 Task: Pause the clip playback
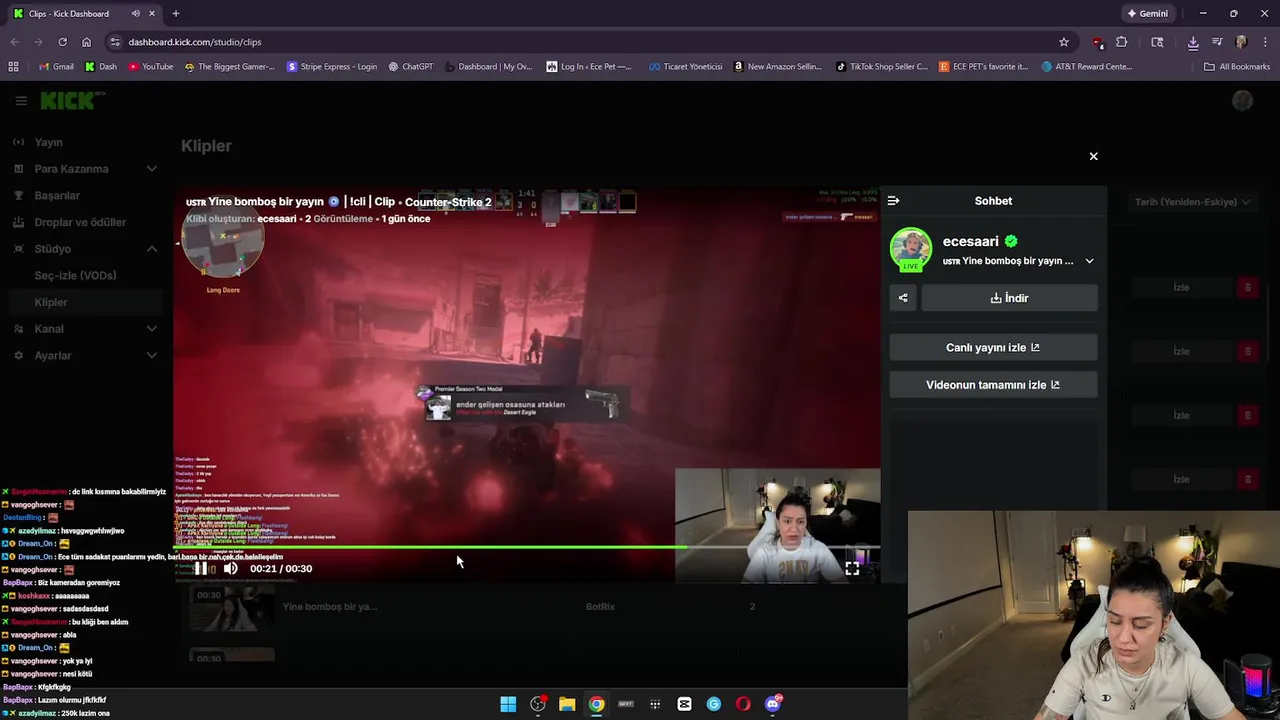click(201, 568)
